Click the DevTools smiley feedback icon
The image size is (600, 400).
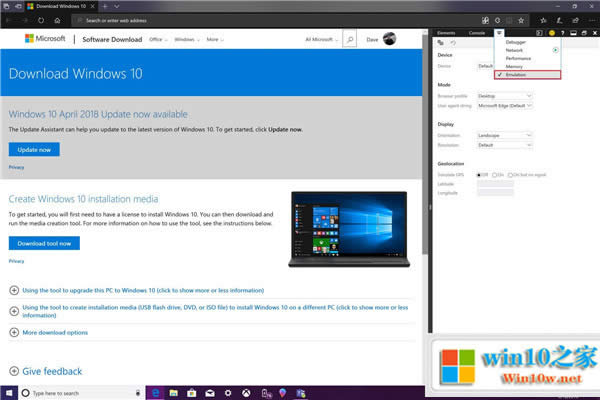(551, 33)
